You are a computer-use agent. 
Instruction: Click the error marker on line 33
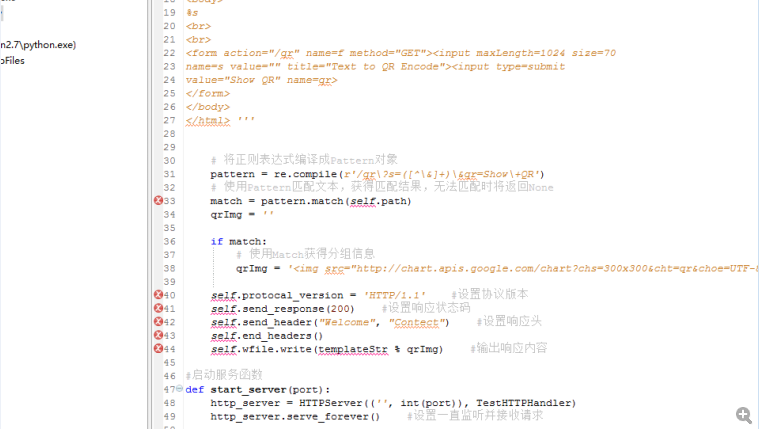[x=158, y=201]
